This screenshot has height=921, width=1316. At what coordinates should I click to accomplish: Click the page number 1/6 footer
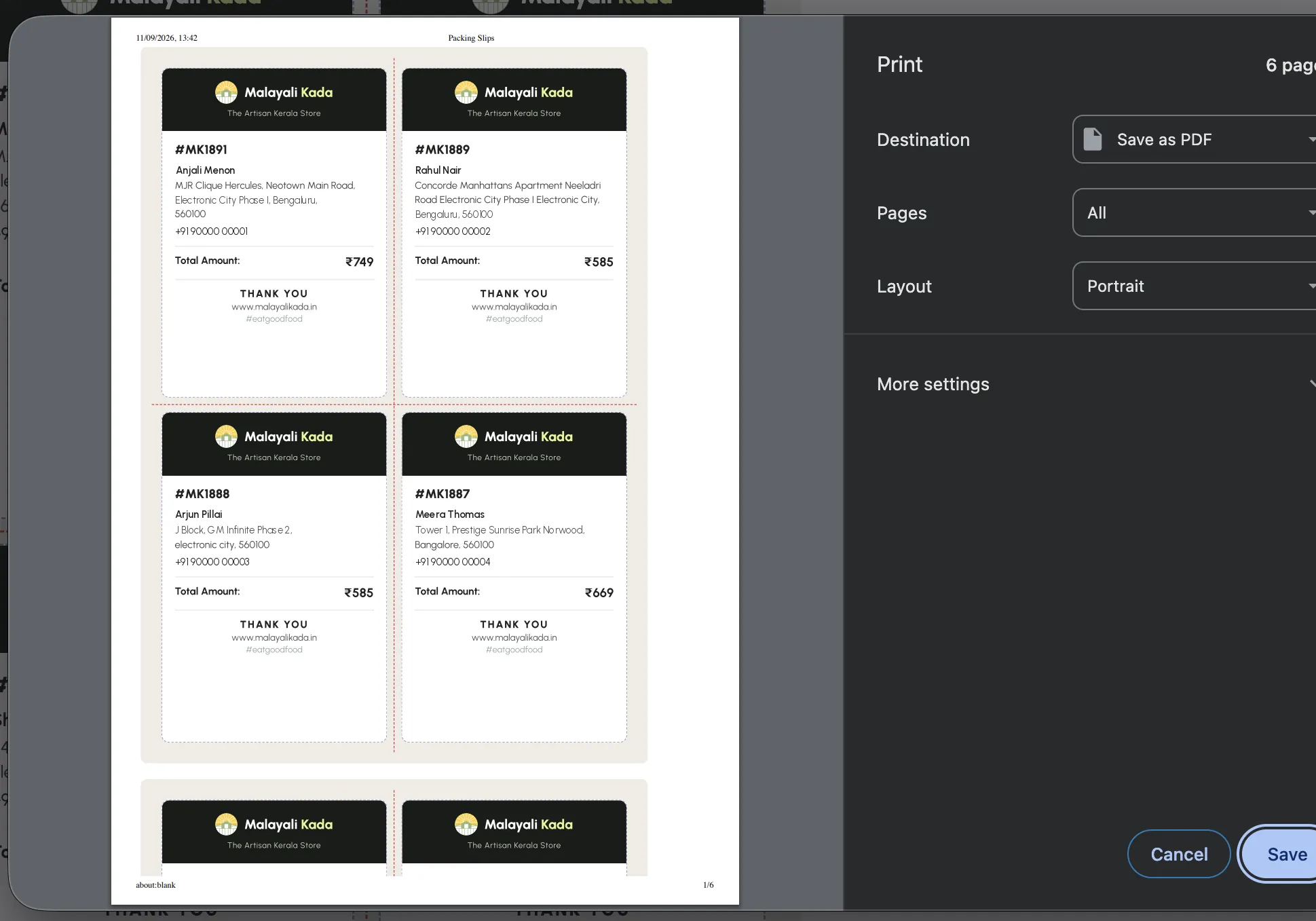point(708,885)
